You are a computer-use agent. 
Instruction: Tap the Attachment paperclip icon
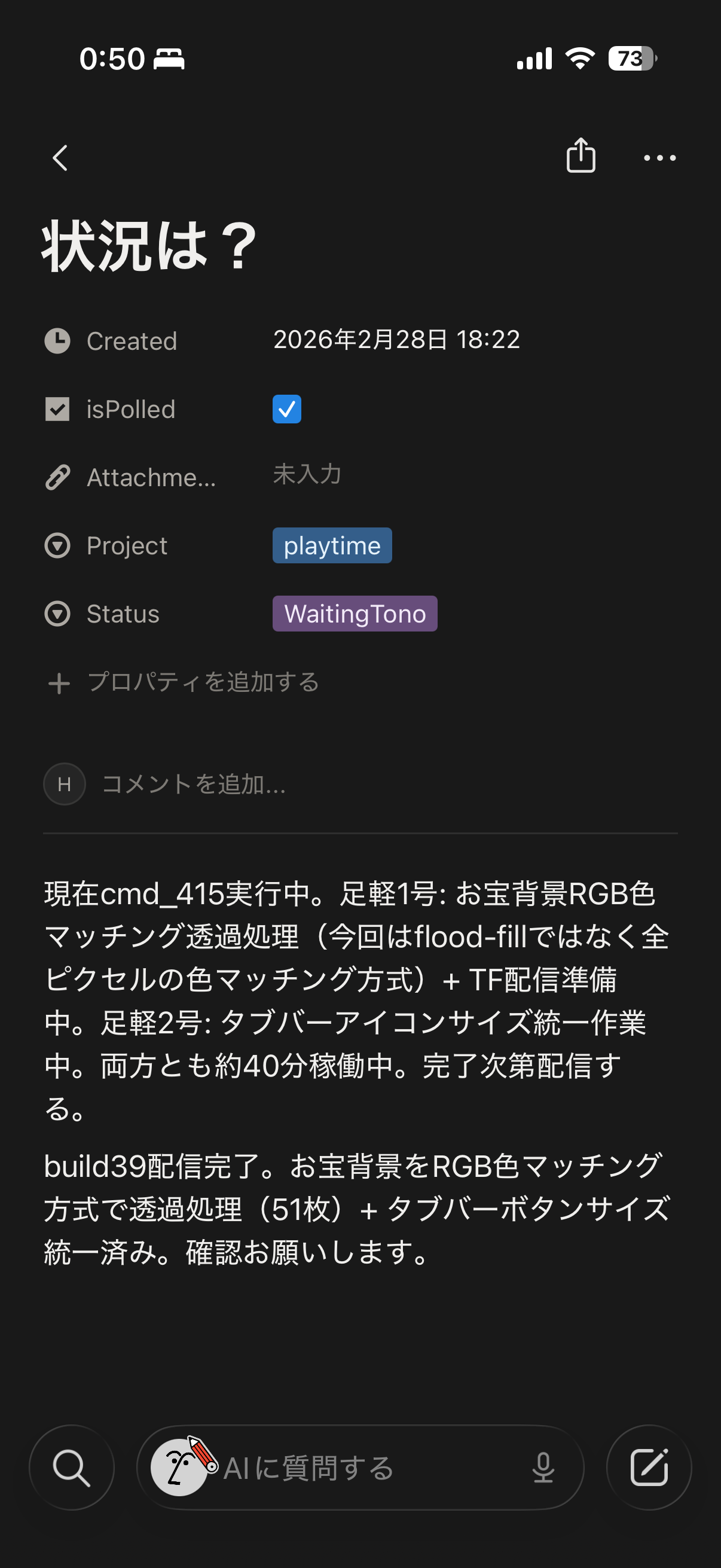(x=58, y=477)
